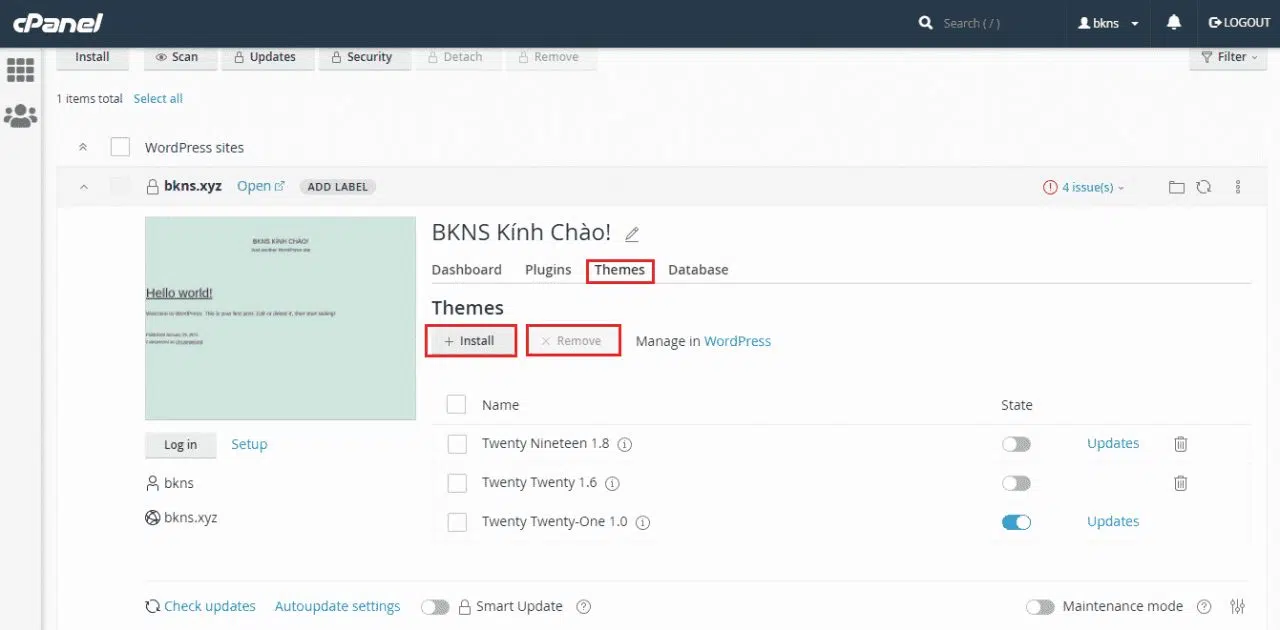
Task: Toggle Maintenance mode switch
Action: [1040, 607]
